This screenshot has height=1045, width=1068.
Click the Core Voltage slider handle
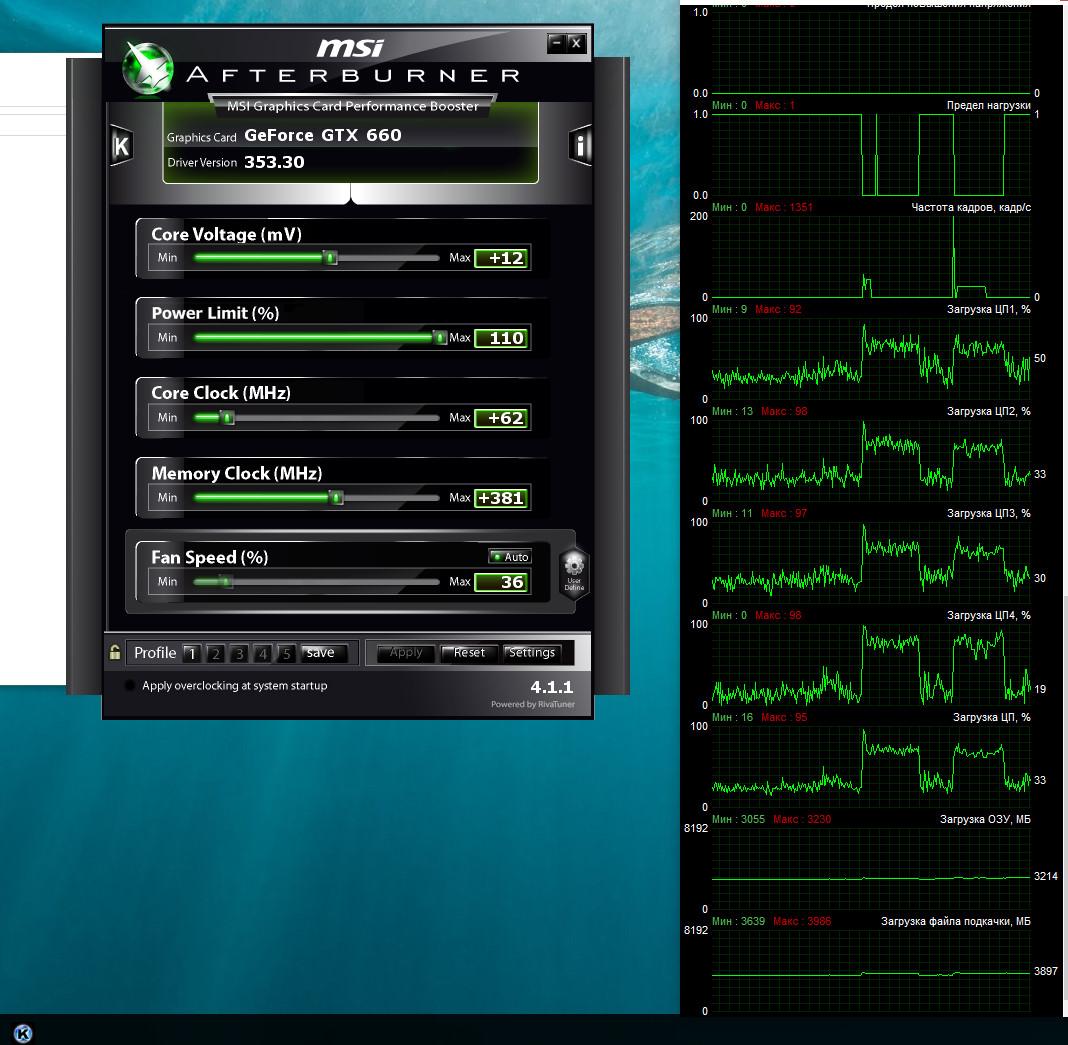tap(330, 258)
